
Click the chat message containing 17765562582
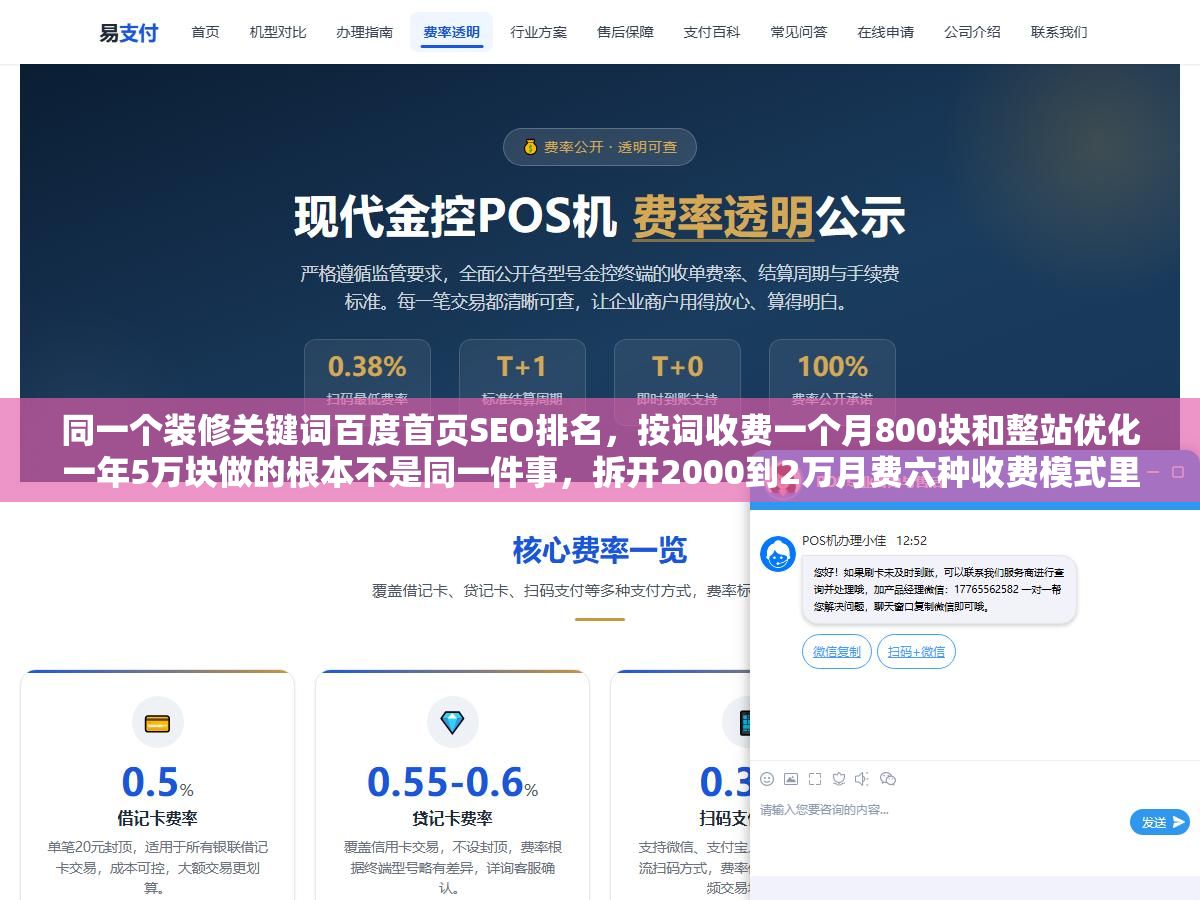click(939, 589)
